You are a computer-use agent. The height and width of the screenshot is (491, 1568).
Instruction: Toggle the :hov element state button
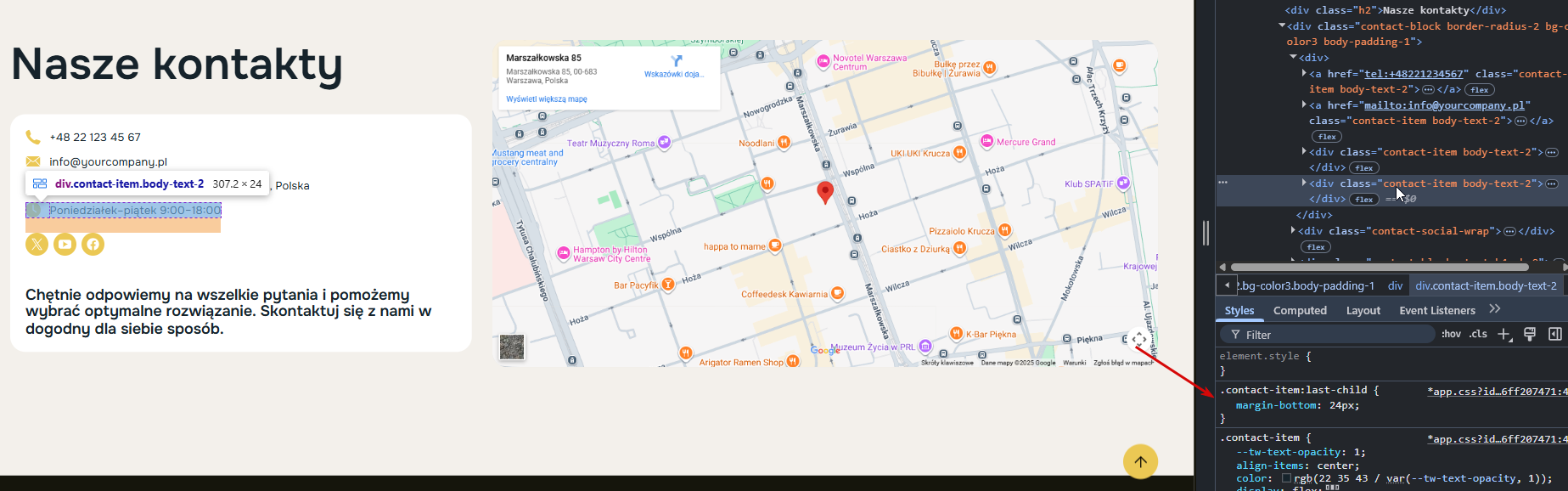(1451, 335)
